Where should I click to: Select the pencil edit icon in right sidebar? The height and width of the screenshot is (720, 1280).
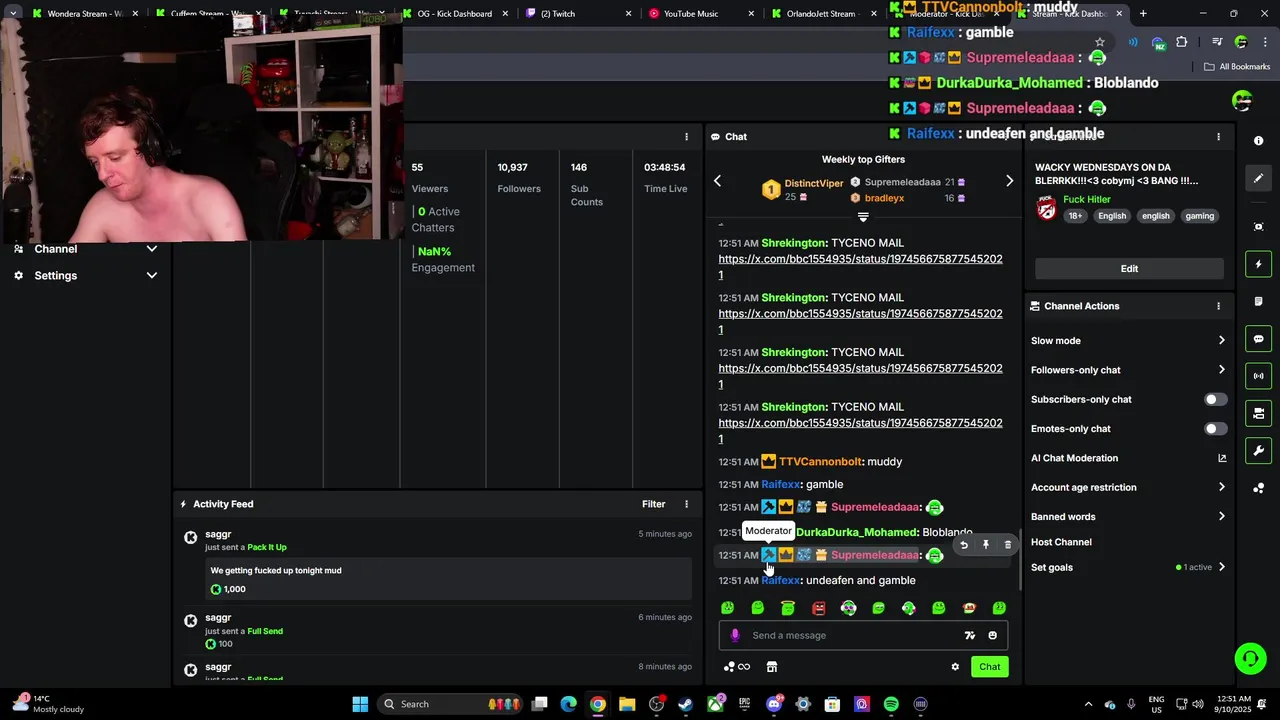[1259, 178]
